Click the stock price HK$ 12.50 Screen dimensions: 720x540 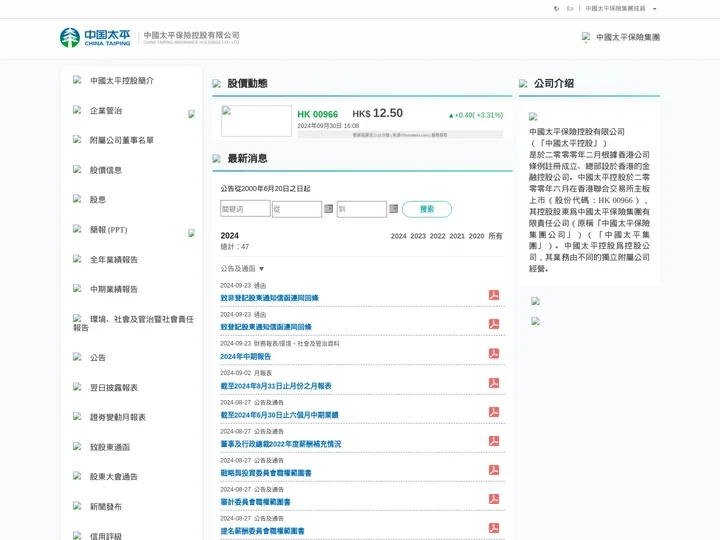(x=377, y=113)
